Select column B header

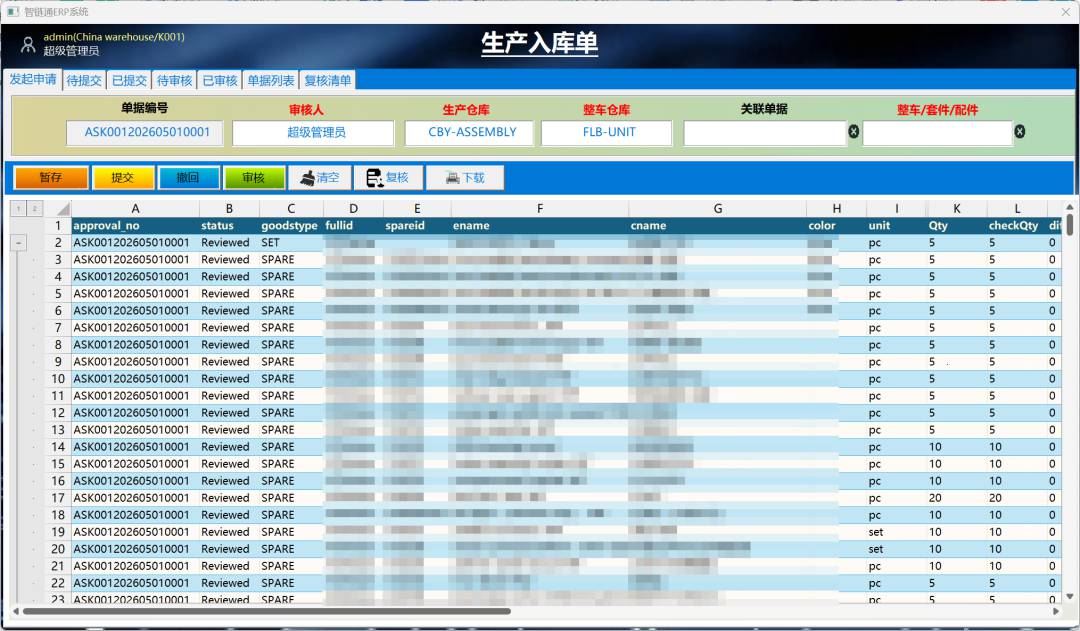[x=229, y=208]
